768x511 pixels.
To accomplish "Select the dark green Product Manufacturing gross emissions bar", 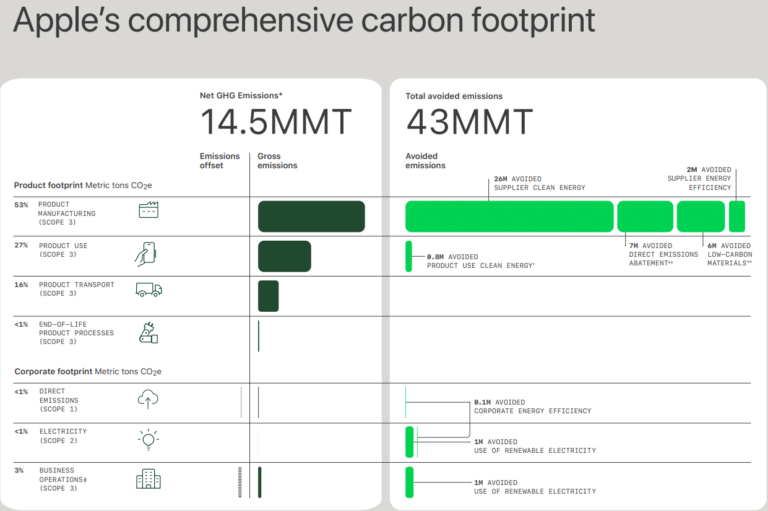I will tap(312, 216).
